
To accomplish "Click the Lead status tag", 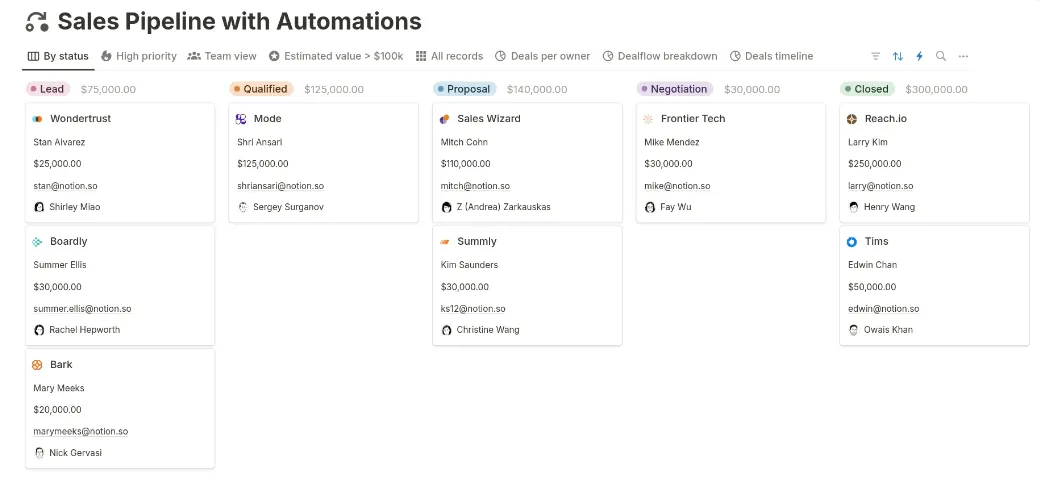I will [48, 89].
